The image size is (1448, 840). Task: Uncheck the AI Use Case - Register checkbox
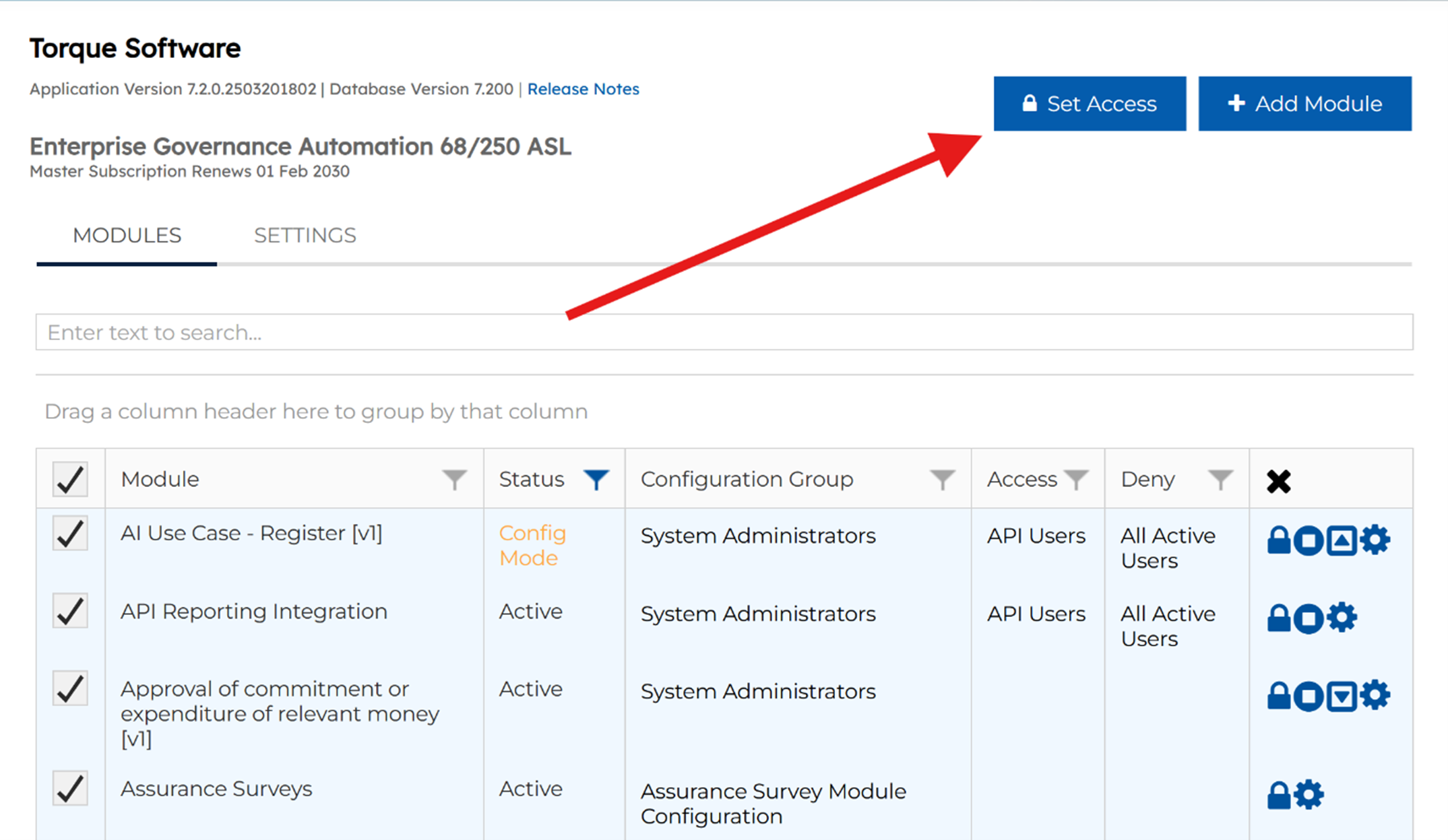tap(70, 534)
